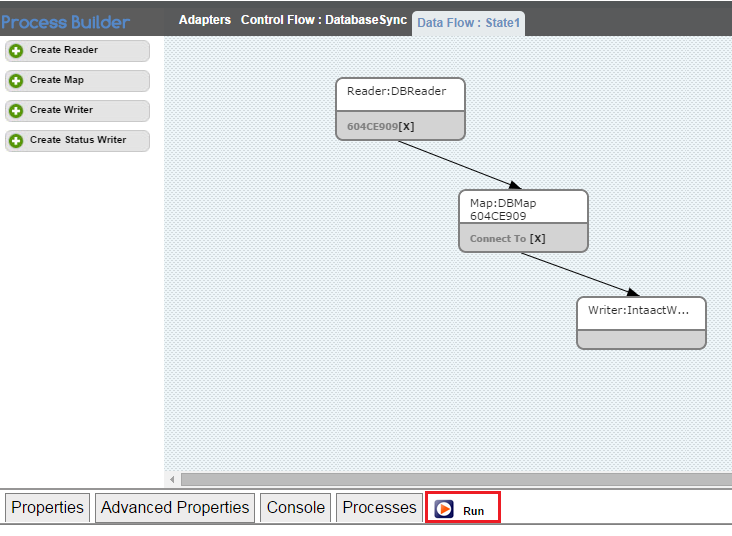Screen dimensions: 732x536
Task: Open the Console tab
Action: pos(295,508)
